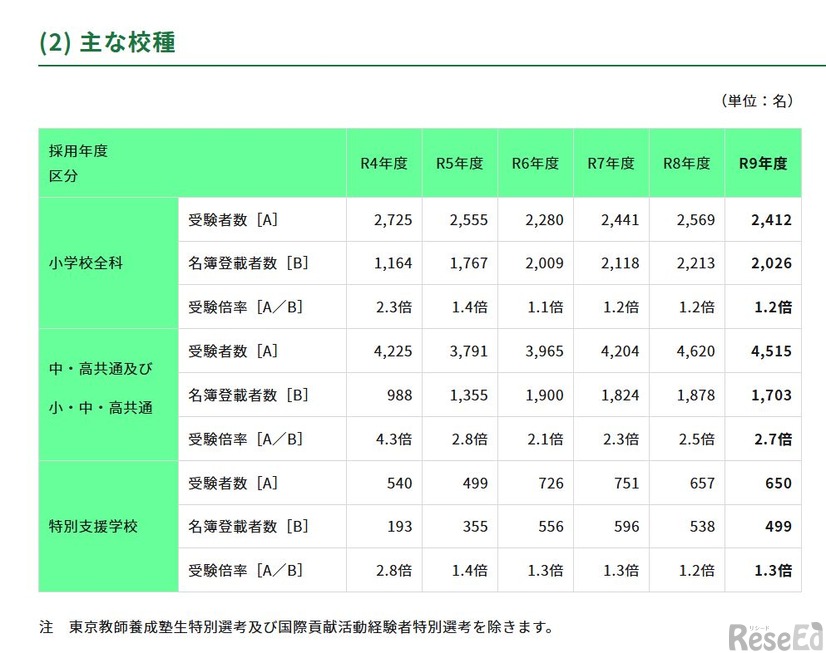The height and width of the screenshot is (653, 826).
Task: Click the cell value "4,620"
Action: click(696, 351)
